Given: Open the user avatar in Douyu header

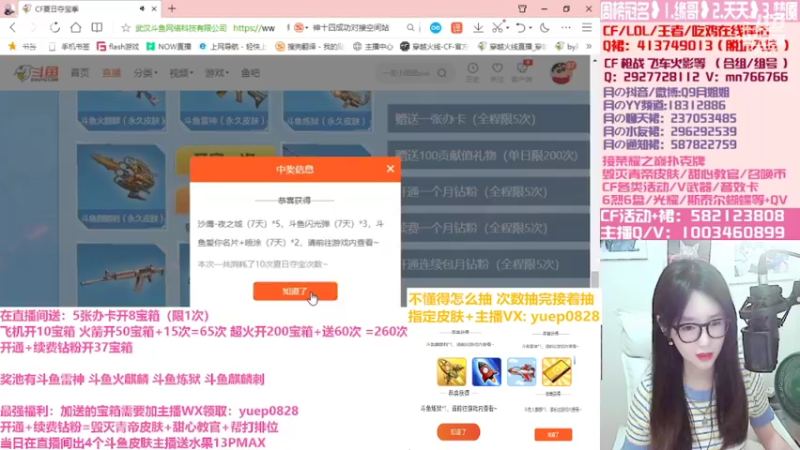Looking at the screenshot, I should [561, 72].
